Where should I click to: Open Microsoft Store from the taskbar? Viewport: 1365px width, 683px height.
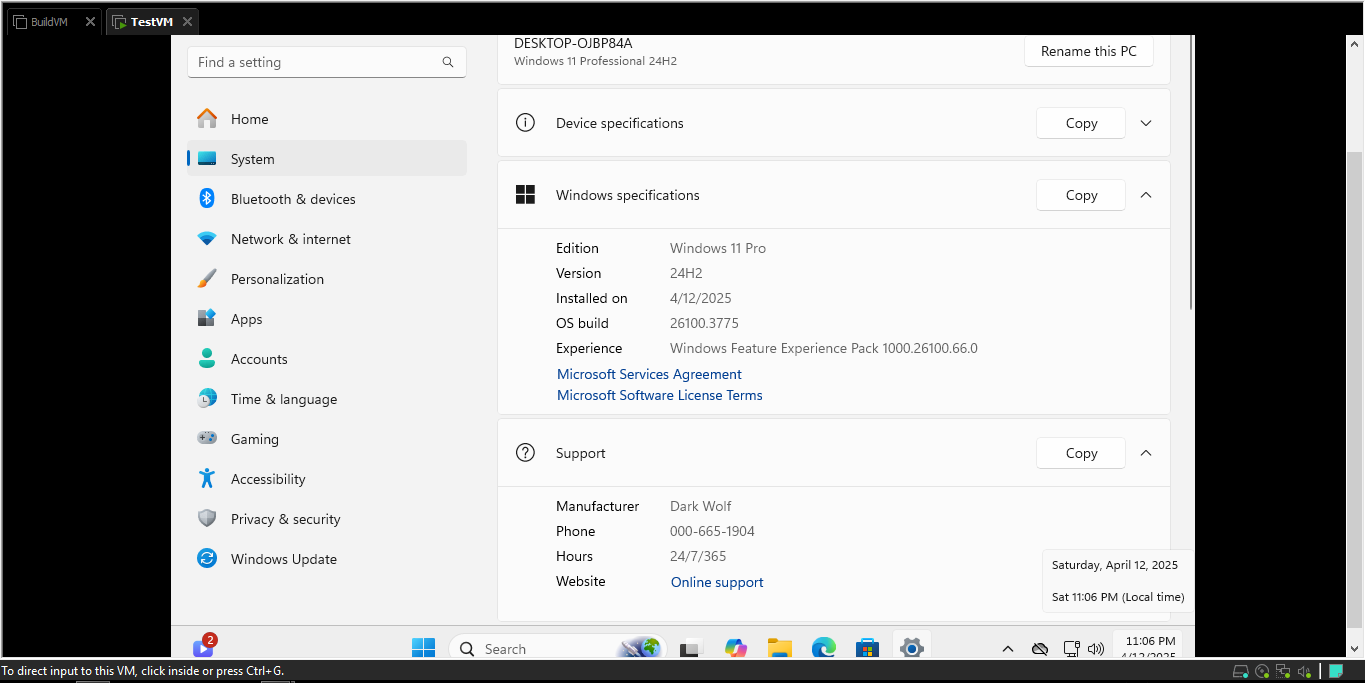tap(867, 648)
